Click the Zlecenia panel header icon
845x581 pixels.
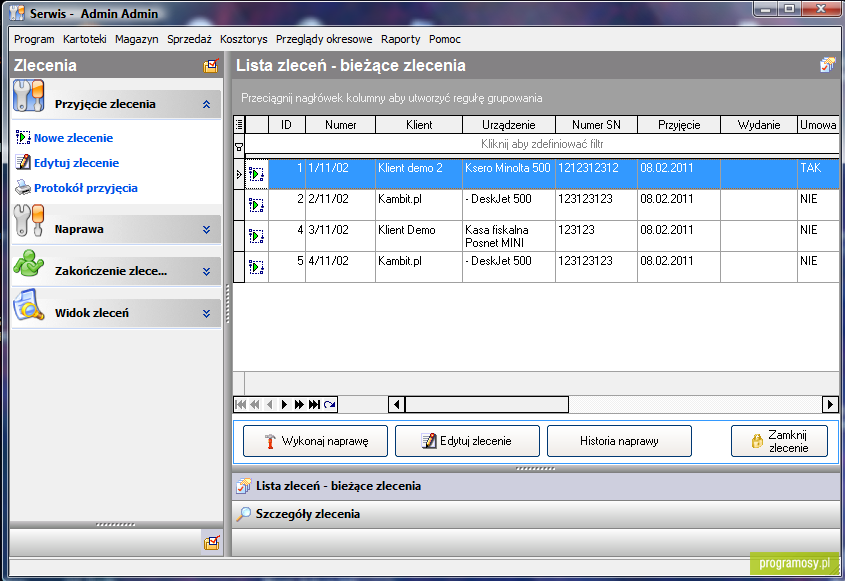pos(211,66)
